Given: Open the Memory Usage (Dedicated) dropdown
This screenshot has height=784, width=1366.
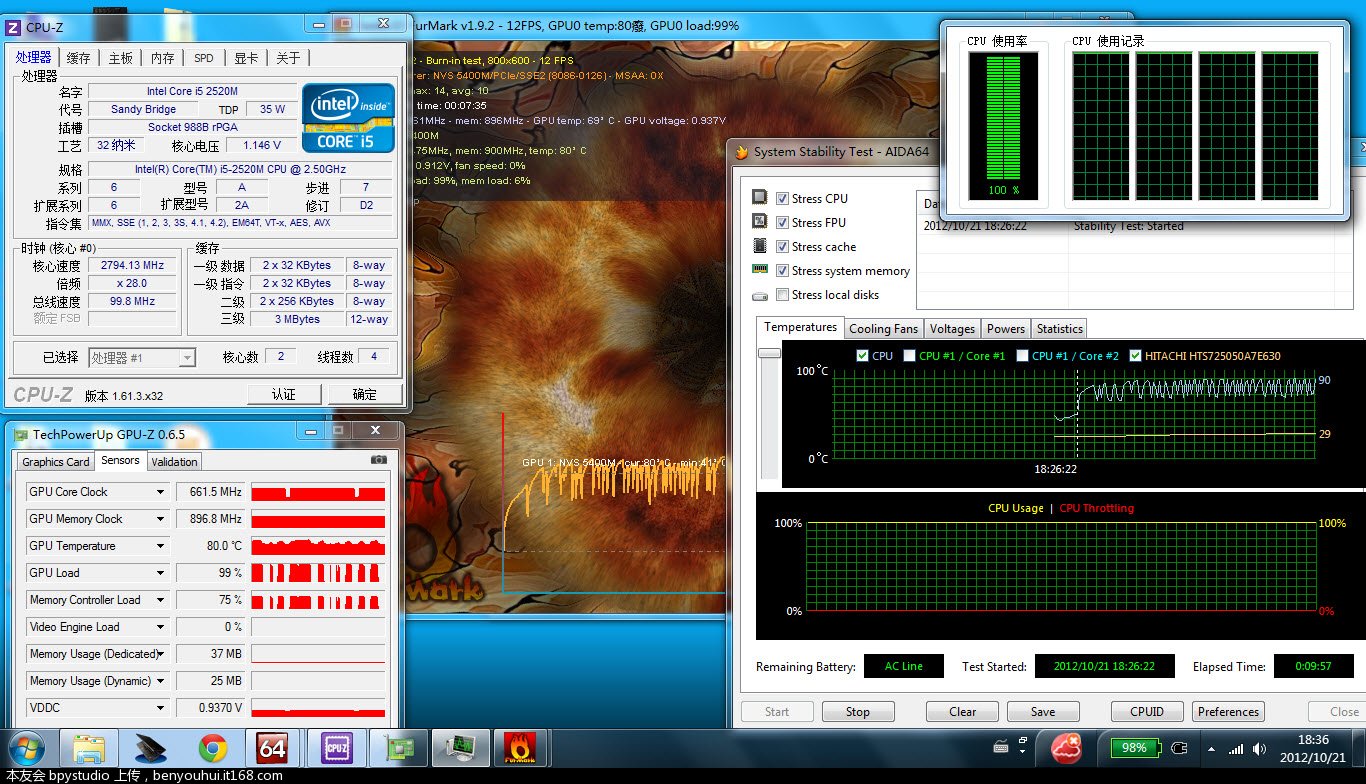Looking at the screenshot, I should (x=160, y=654).
